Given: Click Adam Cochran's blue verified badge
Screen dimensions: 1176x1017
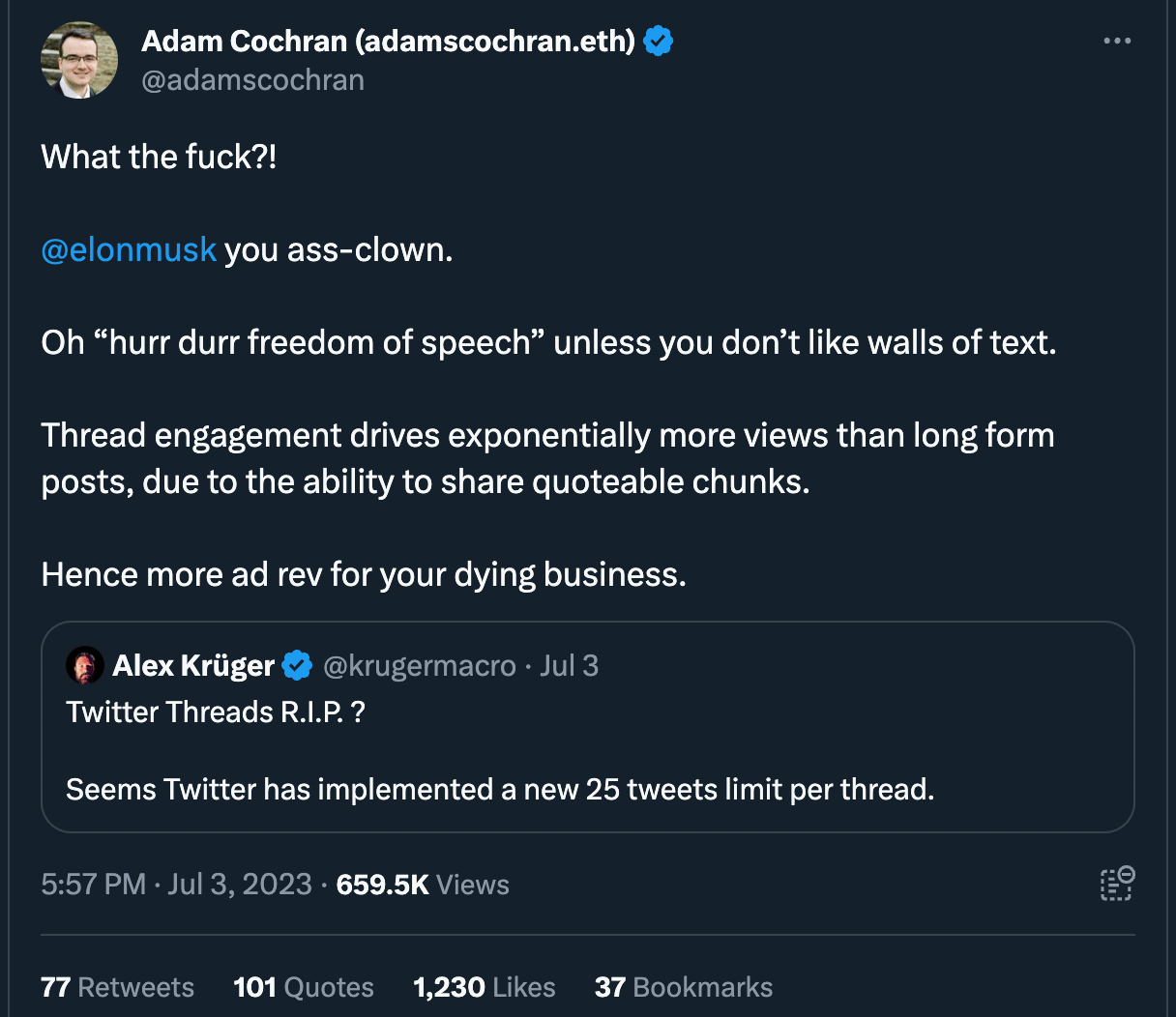Looking at the screenshot, I should (658, 42).
